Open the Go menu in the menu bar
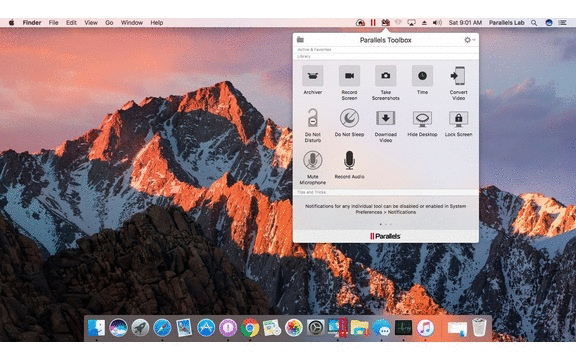576x360 pixels. (x=109, y=23)
